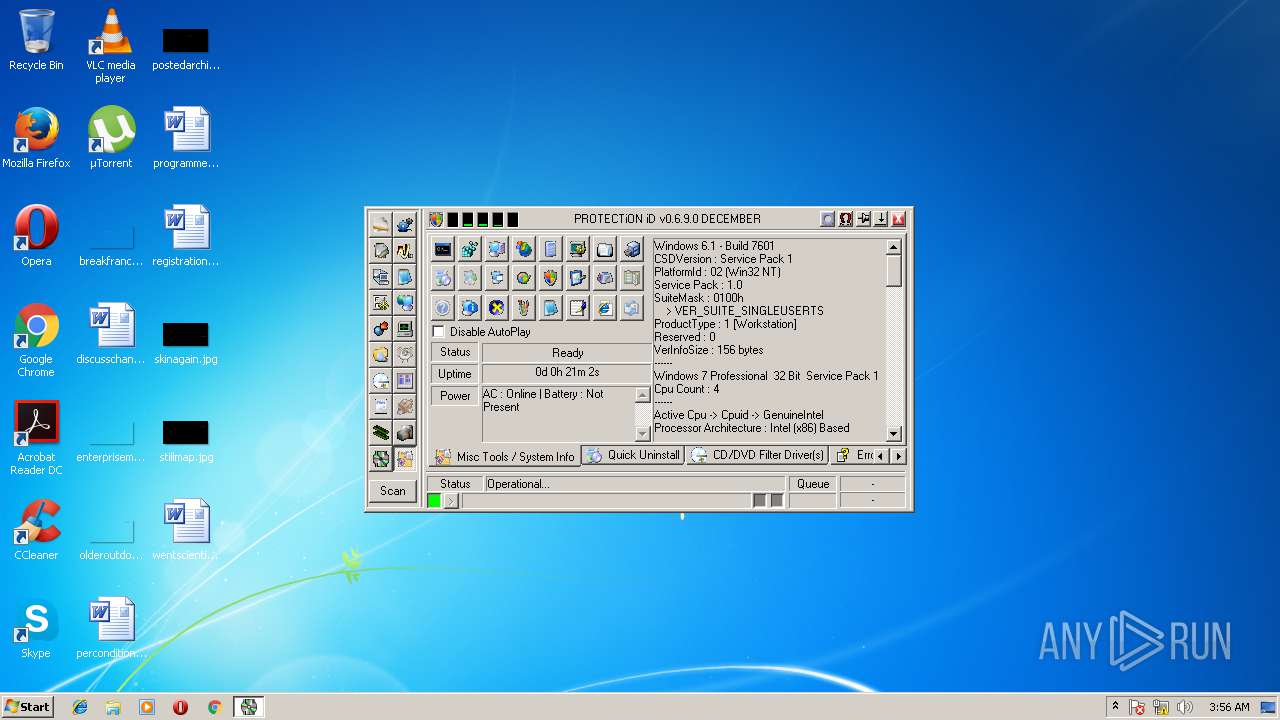Open Internet Explorer from the taskbar
The width and height of the screenshot is (1280, 720).
pos(80,707)
